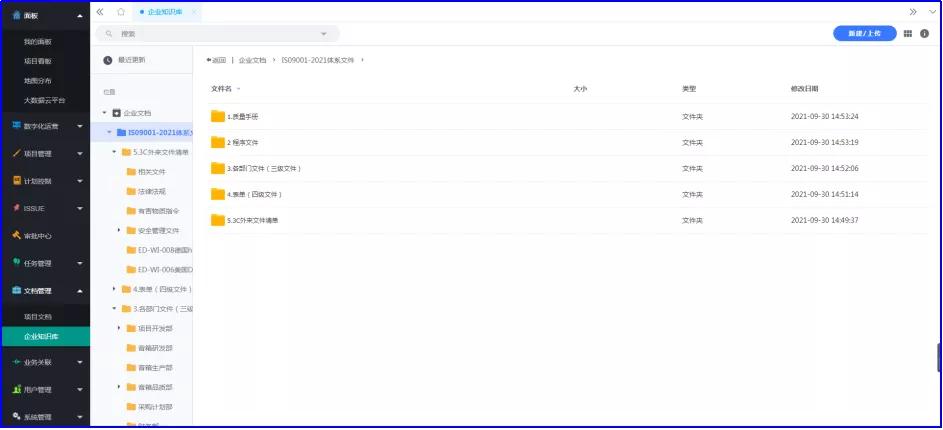Click the 系统管理 gears icon
This screenshot has width=943, height=430.
[x=17, y=416]
